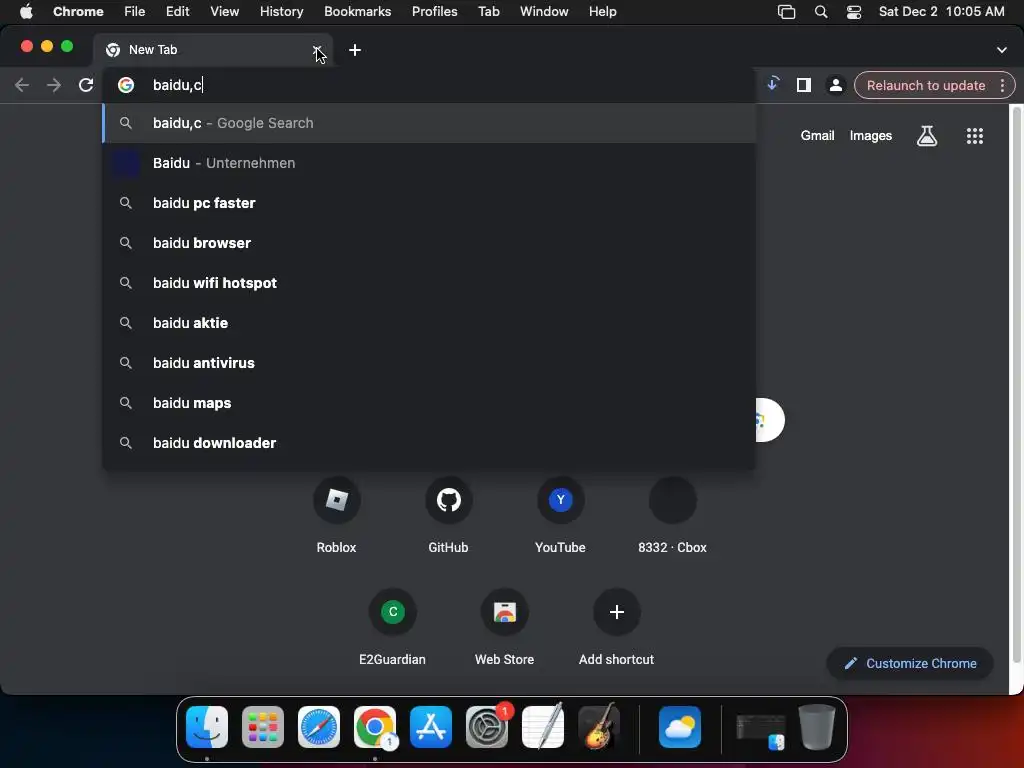Open the downloads icon in toolbar
The image size is (1024, 768).
pos(773,84)
